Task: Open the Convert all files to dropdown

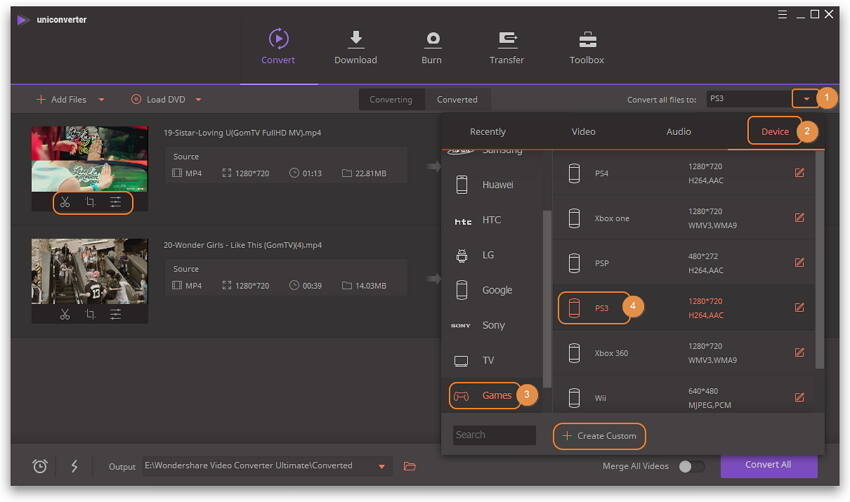Action: pyautogui.click(x=806, y=99)
